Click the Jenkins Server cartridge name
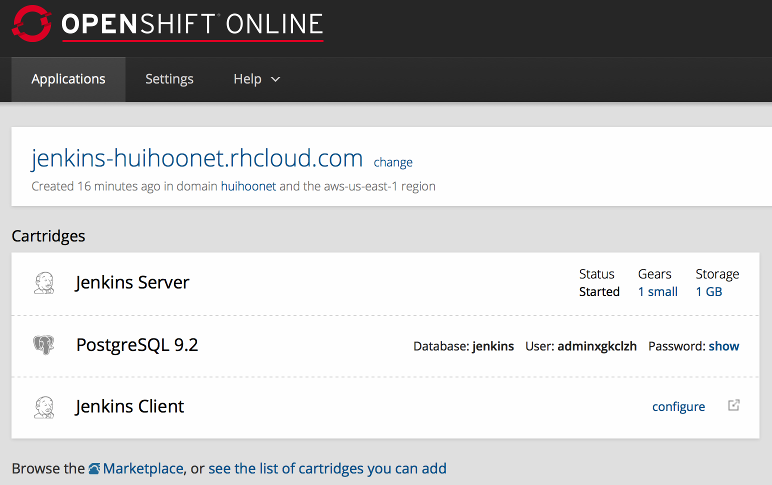Screen dimensions: 772x485 132,283
